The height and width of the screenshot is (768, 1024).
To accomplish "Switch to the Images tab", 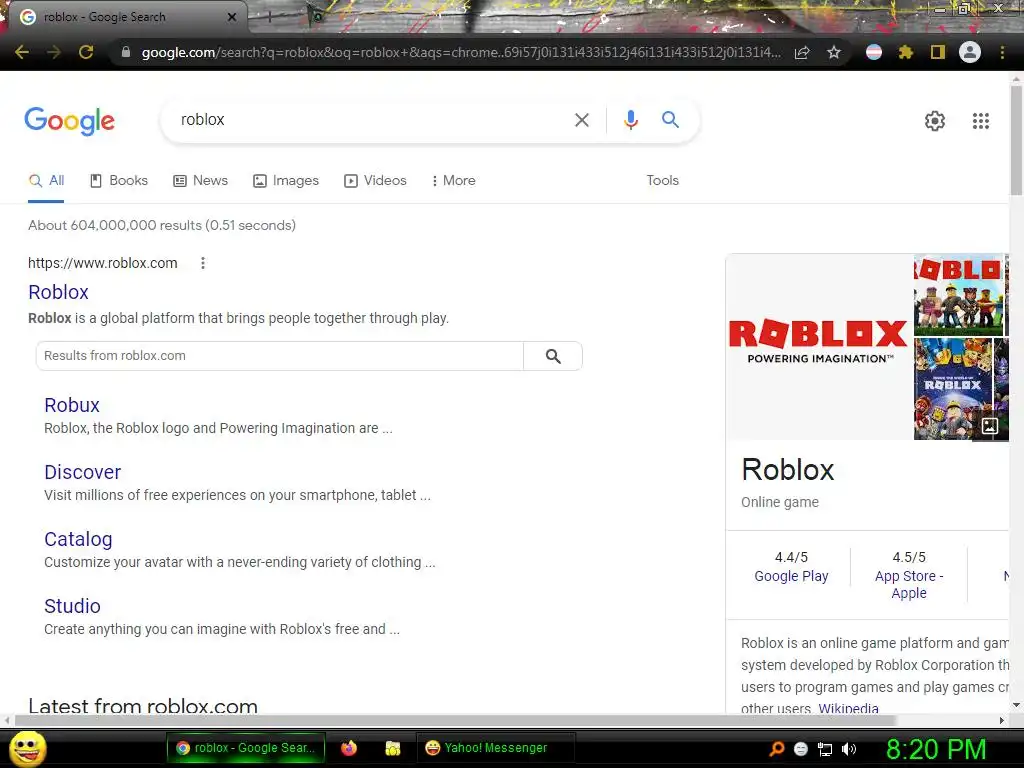I will [x=286, y=181].
